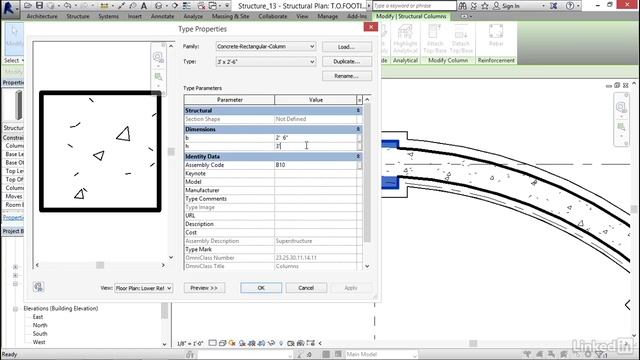Select the Text tool letter A icon
Screen dimensions: 640x360
tap(144, 6)
